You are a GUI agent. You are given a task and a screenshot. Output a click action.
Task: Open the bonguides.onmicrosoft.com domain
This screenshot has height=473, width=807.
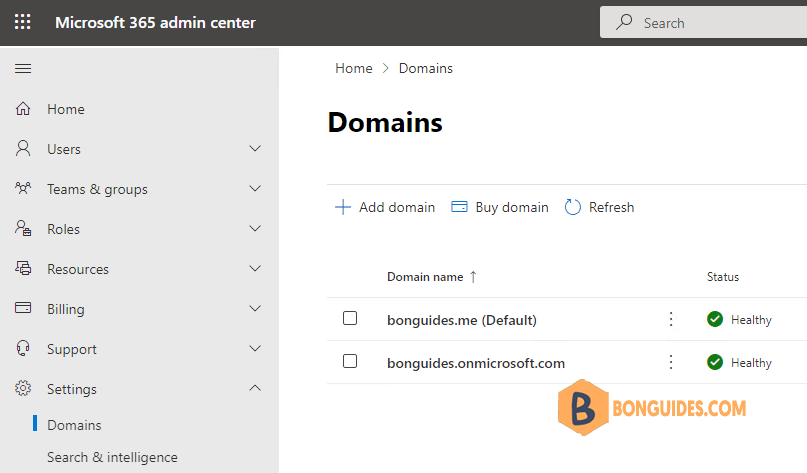coord(476,363)
